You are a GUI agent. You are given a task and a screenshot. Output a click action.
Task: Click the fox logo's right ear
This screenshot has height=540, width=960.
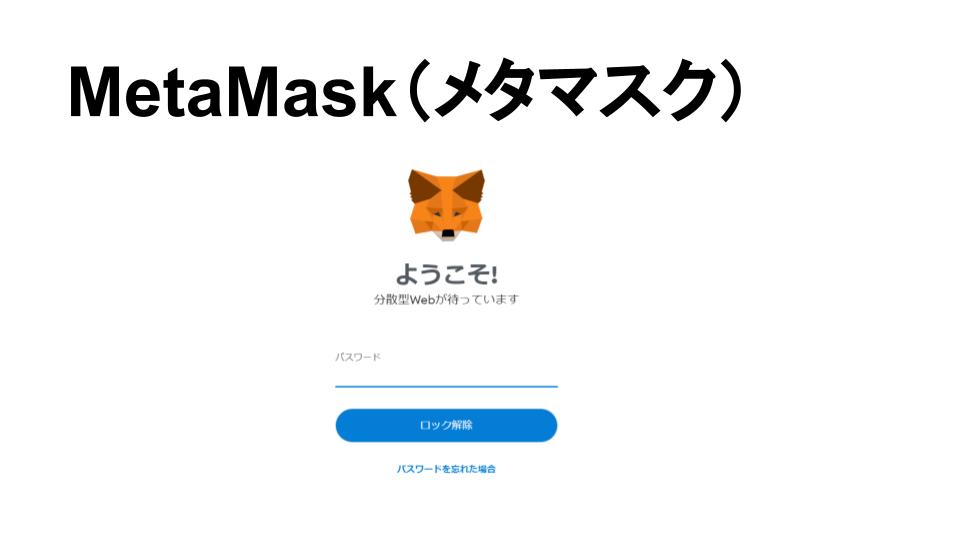tap(470, 185)
